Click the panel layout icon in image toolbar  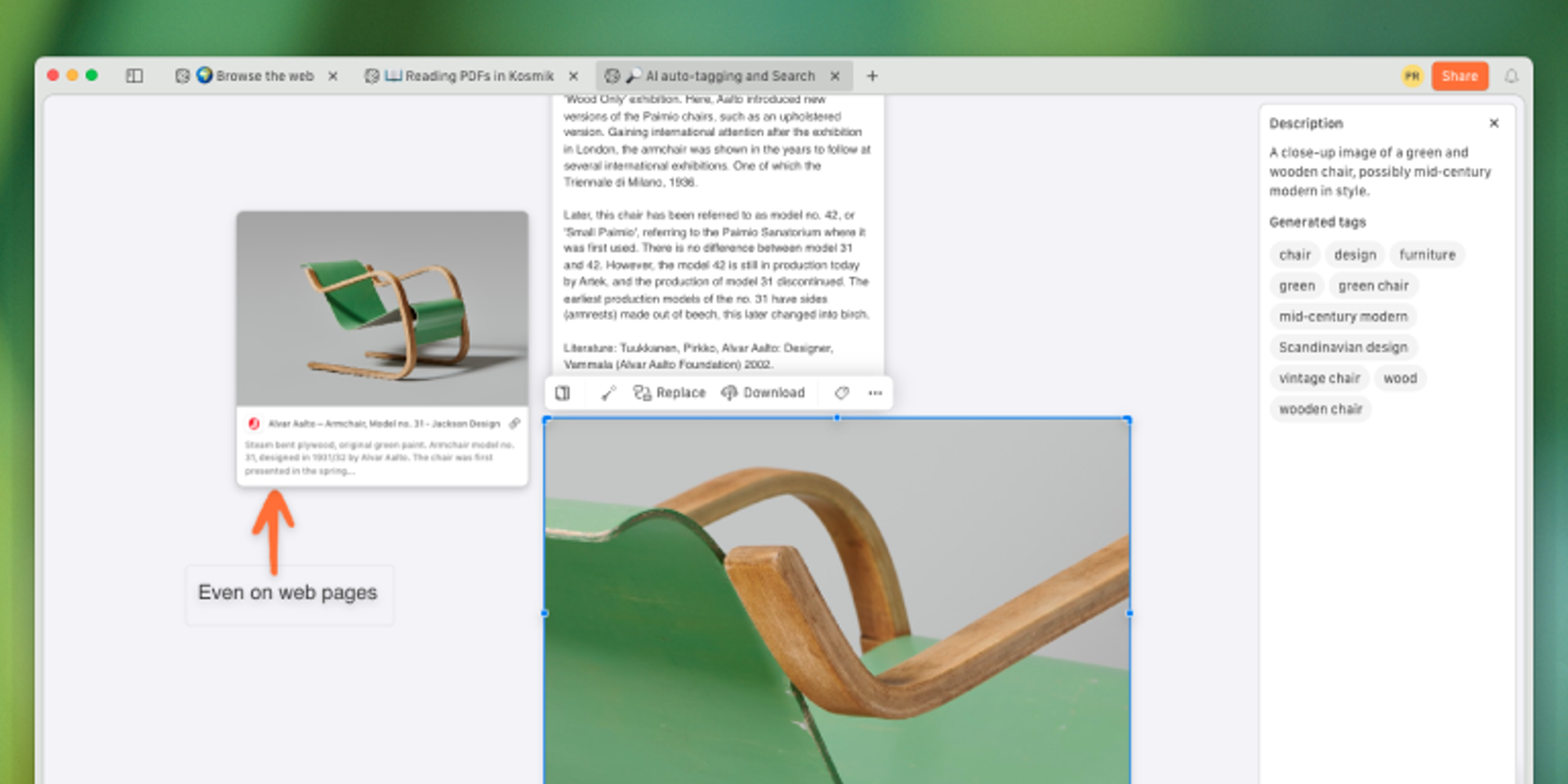point(563,393)
